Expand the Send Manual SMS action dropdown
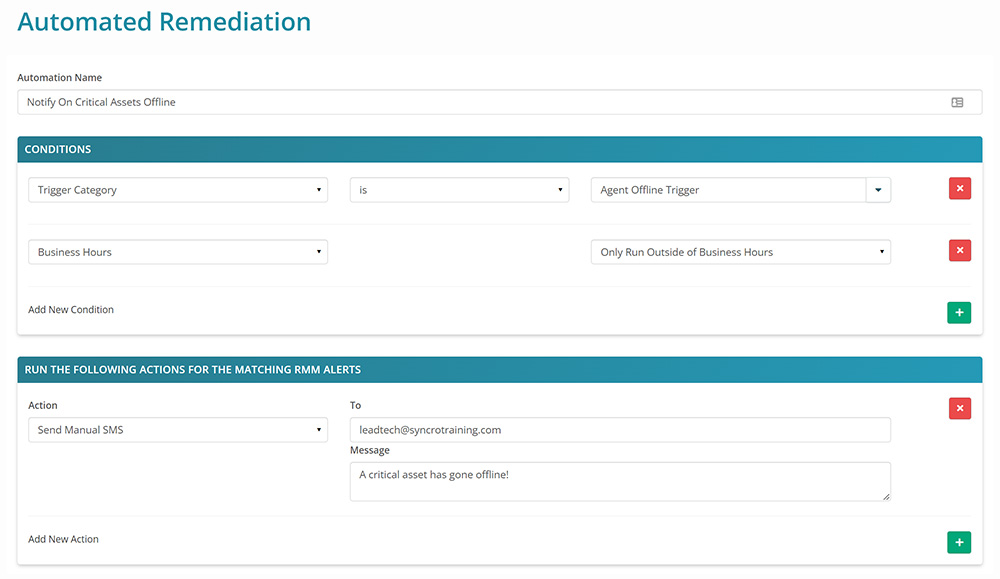Image resolution: width=1000 pixels, height=579 pixels. (x=178, y=430)
